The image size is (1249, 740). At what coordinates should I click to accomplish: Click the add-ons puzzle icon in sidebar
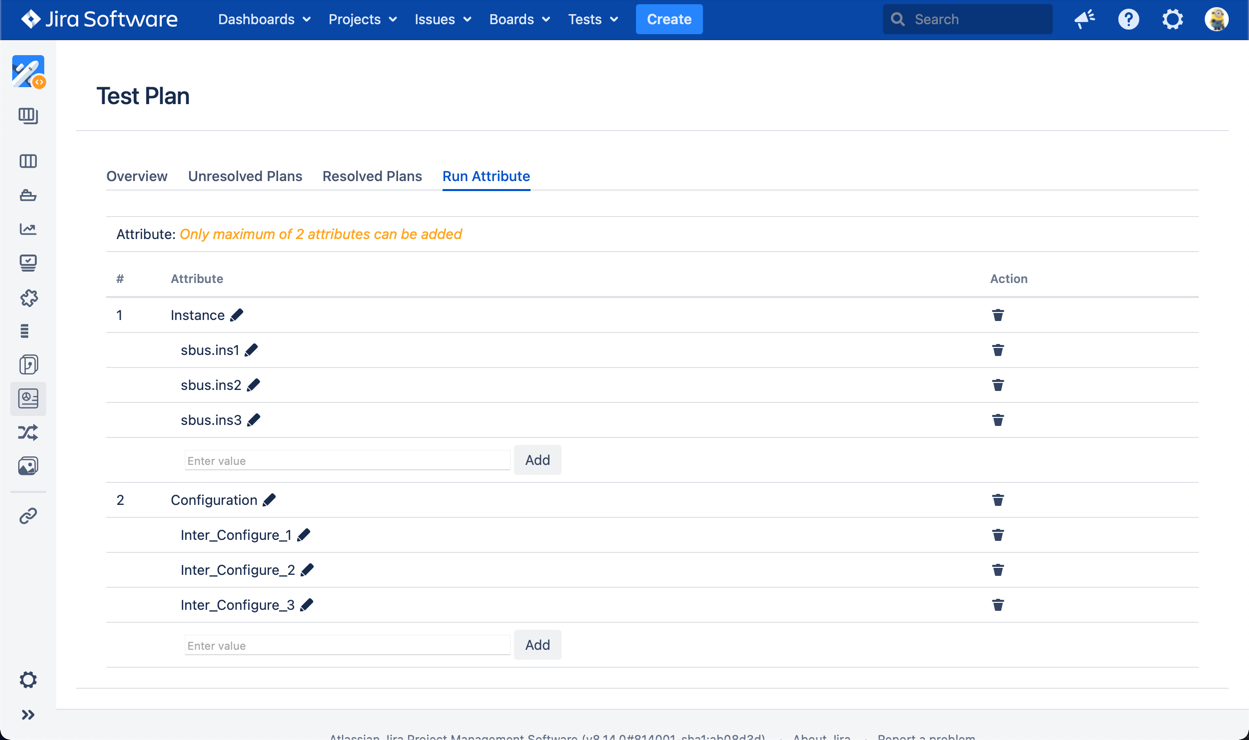(28, 298)
